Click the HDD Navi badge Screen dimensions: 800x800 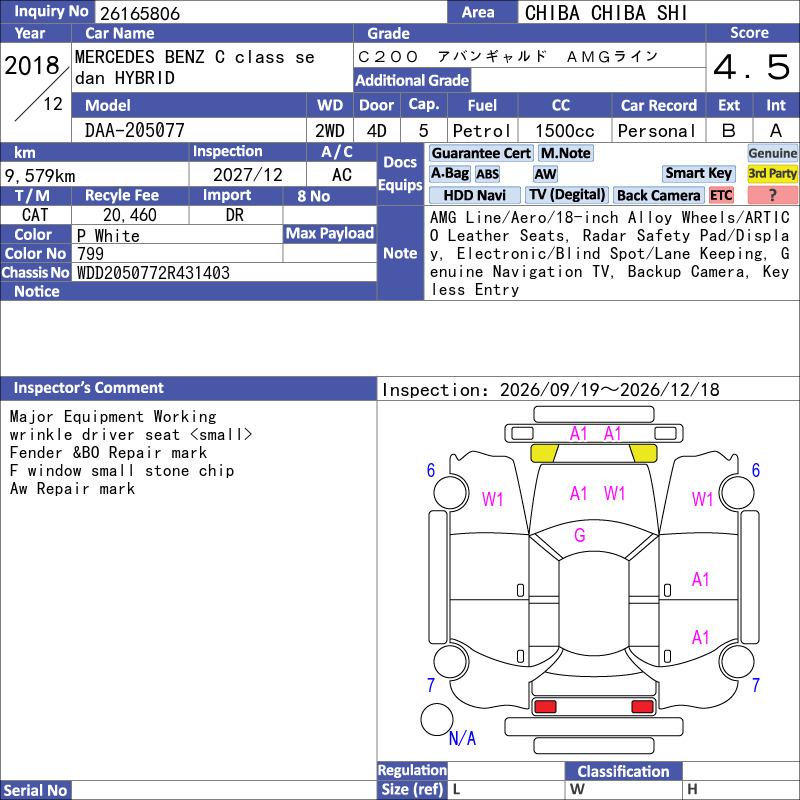[x=474, y=195]
